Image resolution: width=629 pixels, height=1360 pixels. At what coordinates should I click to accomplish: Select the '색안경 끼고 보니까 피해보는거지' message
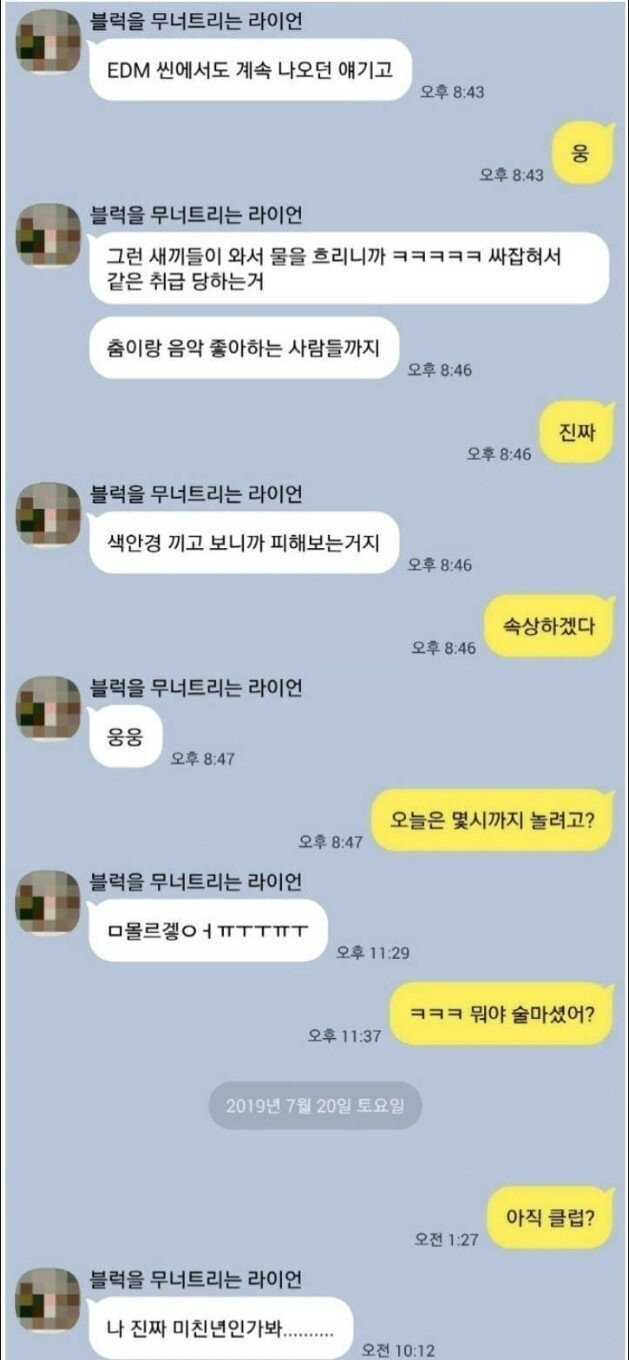(x=244, y=542)
